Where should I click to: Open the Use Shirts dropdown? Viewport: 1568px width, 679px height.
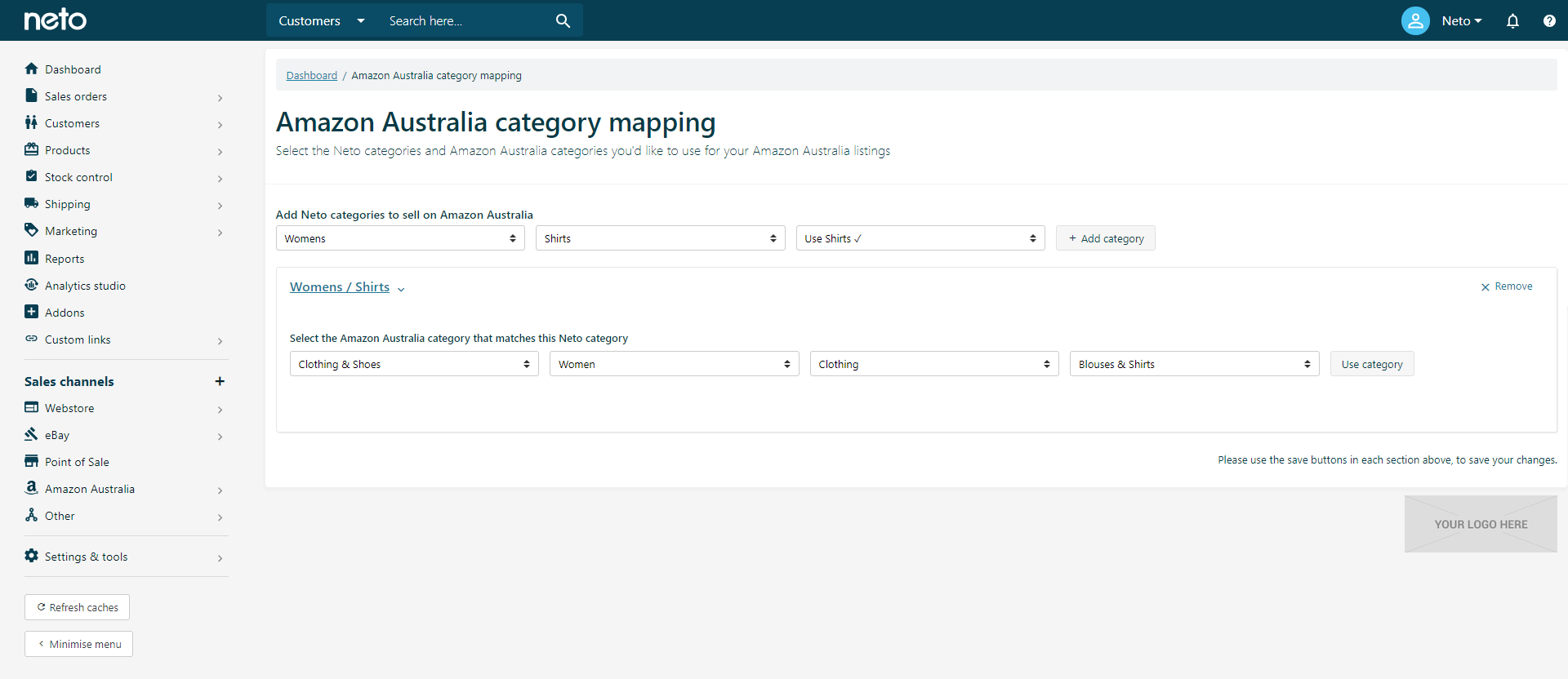920,238
